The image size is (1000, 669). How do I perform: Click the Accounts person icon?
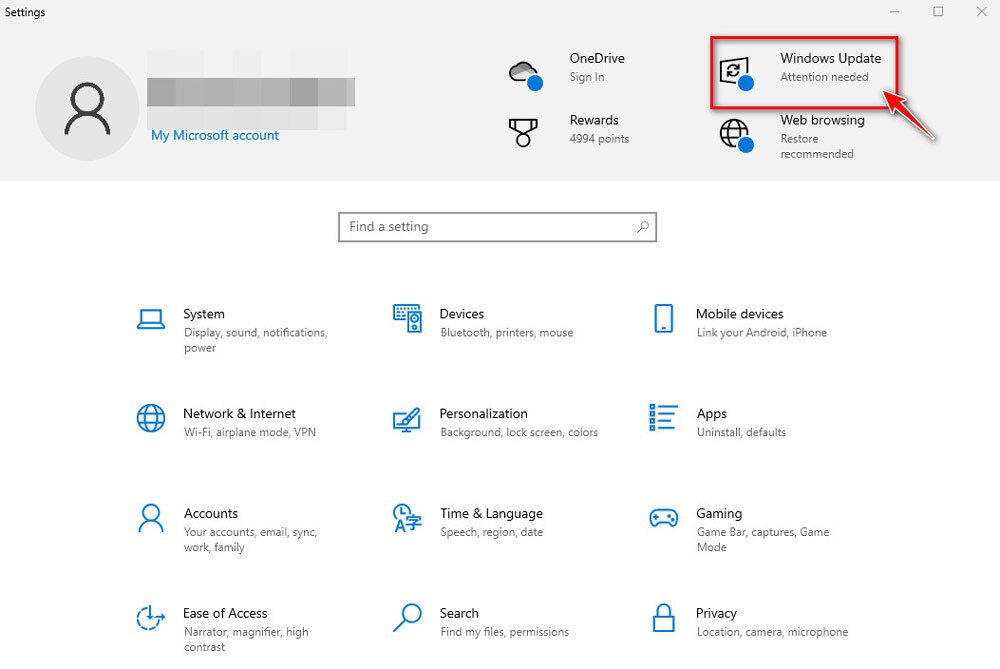[x=151, y=518]
